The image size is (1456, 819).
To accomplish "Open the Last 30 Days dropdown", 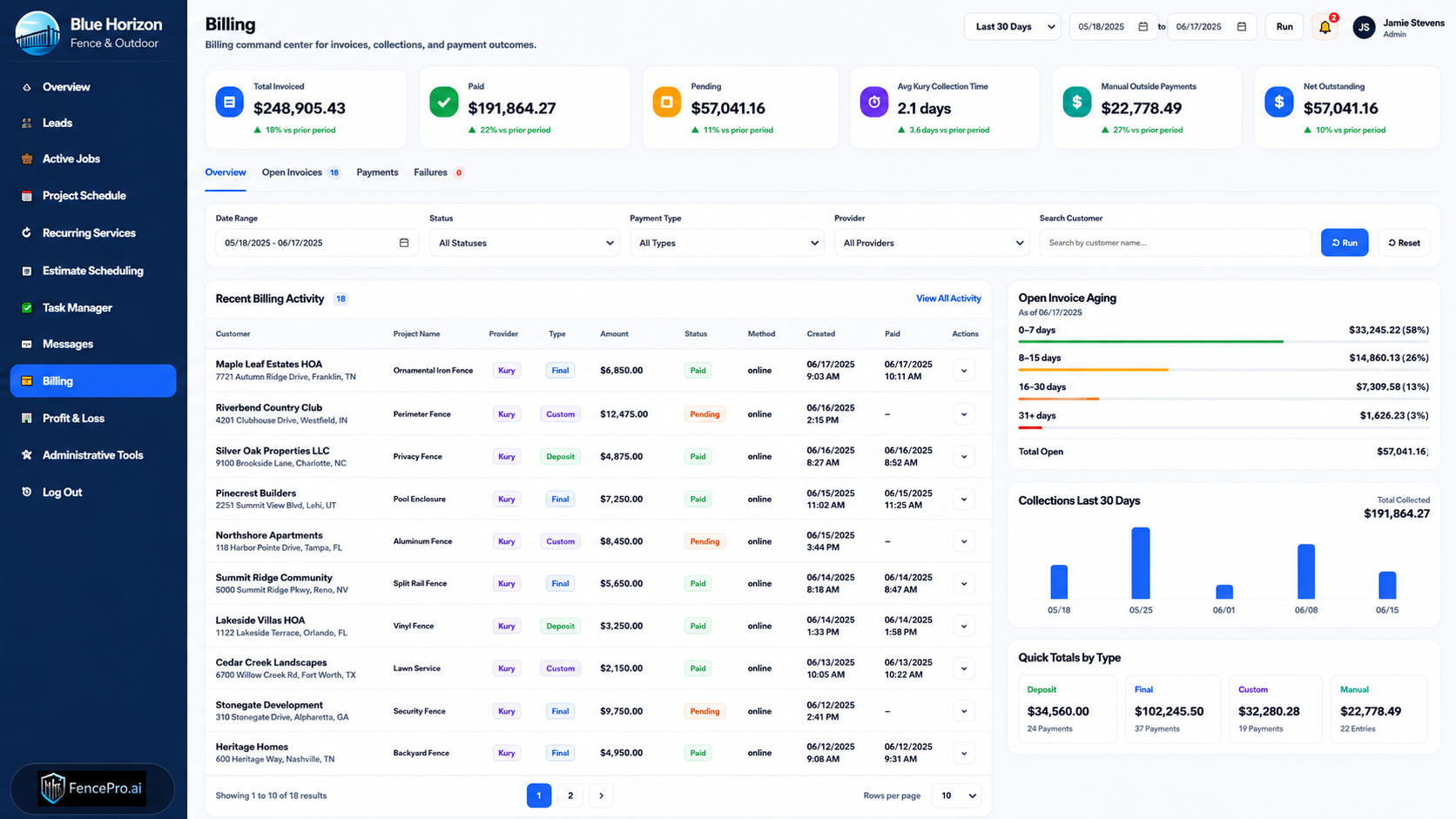I will [x=1012, y=27].
